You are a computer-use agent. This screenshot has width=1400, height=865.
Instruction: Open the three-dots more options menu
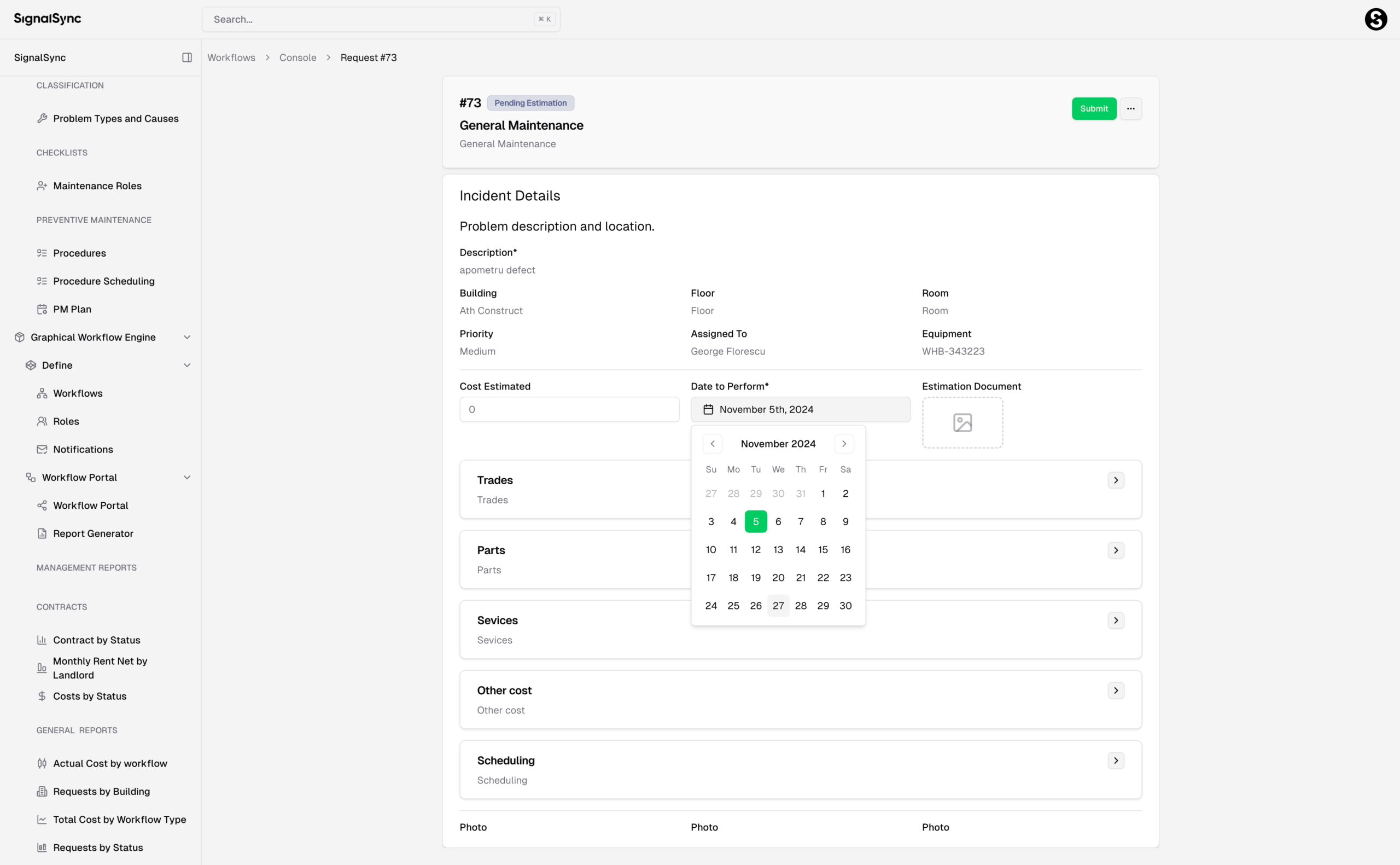click(x=1130, y=109)
